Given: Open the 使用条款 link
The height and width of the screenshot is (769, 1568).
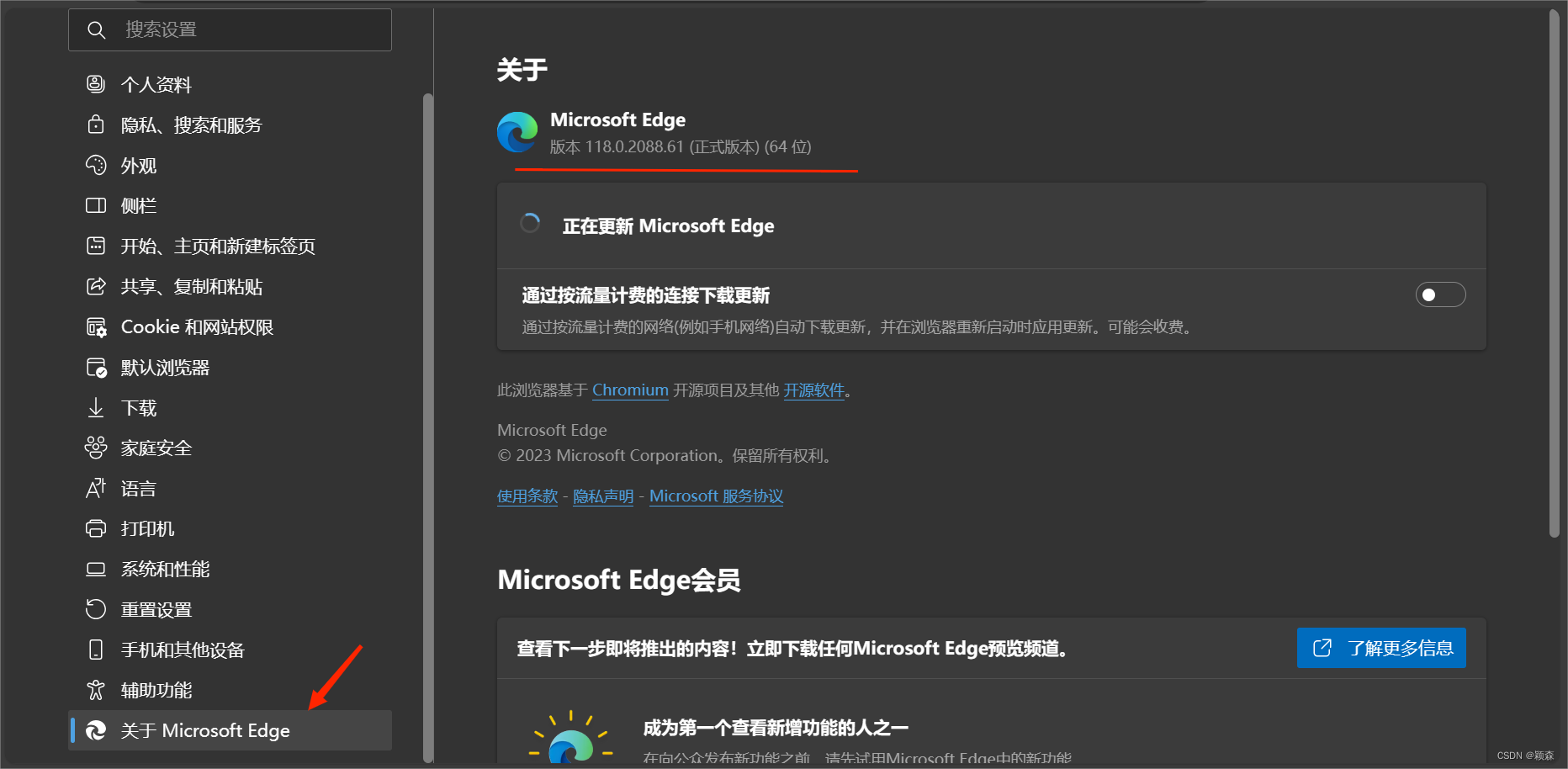Looking at the screenshot, I should click(527, 496).
